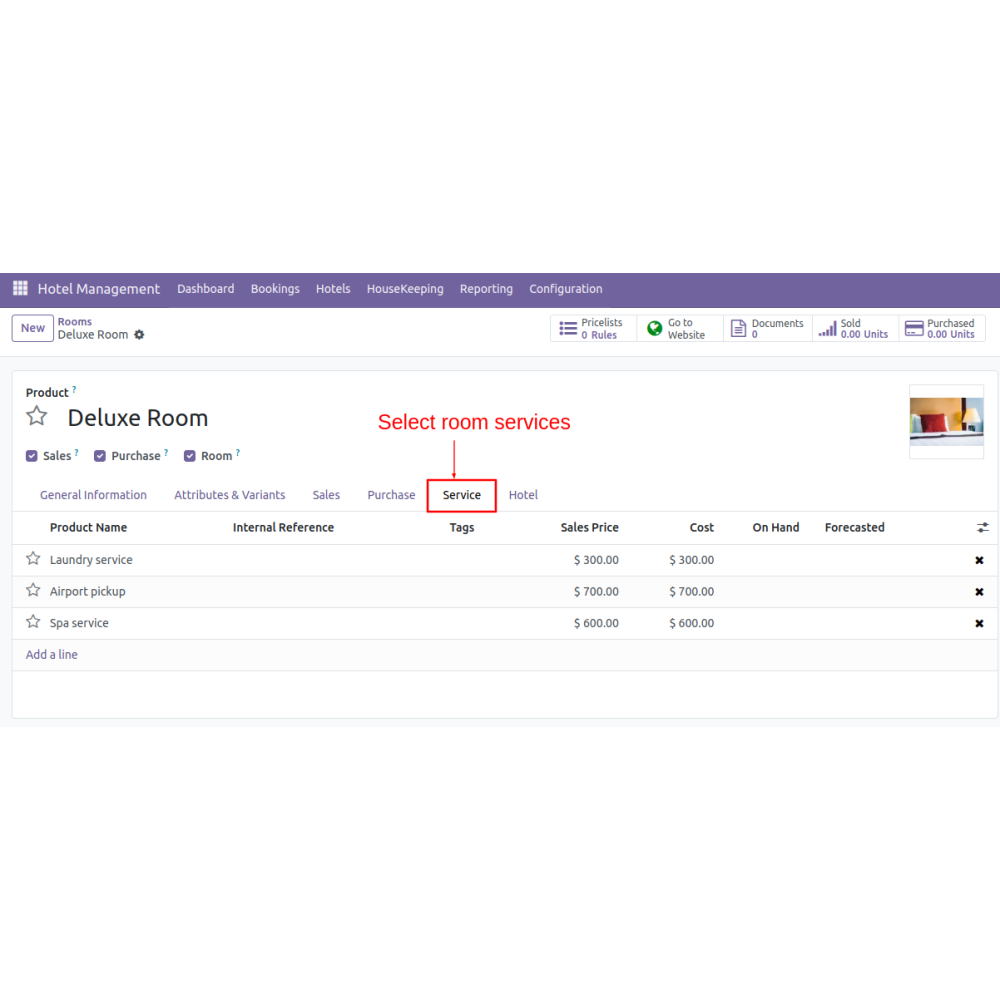Open the Configuration menu
The image size is (1000, 1000).
click(565, 289)
